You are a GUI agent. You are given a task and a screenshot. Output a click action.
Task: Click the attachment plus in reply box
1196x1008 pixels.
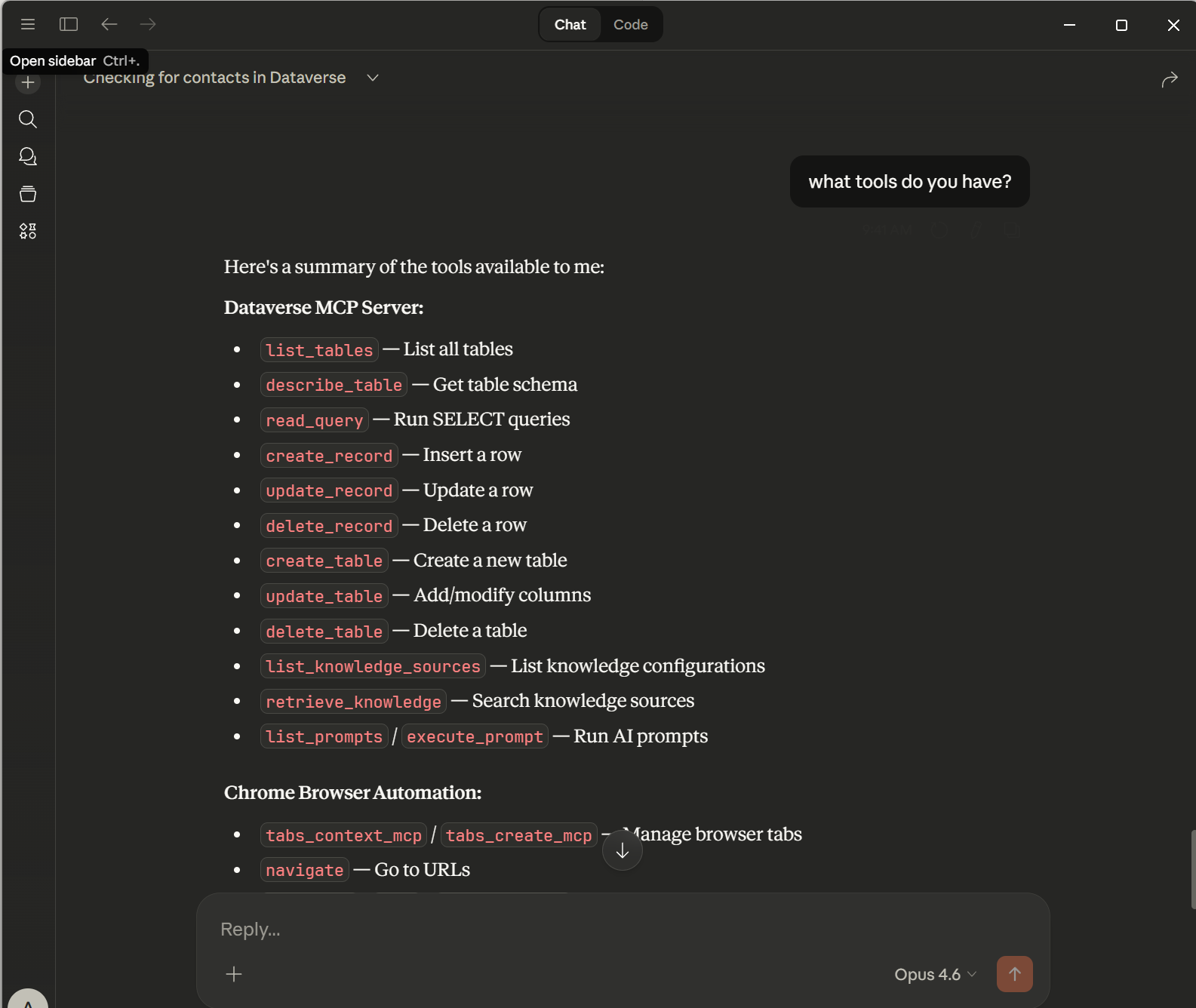(234, 974)
